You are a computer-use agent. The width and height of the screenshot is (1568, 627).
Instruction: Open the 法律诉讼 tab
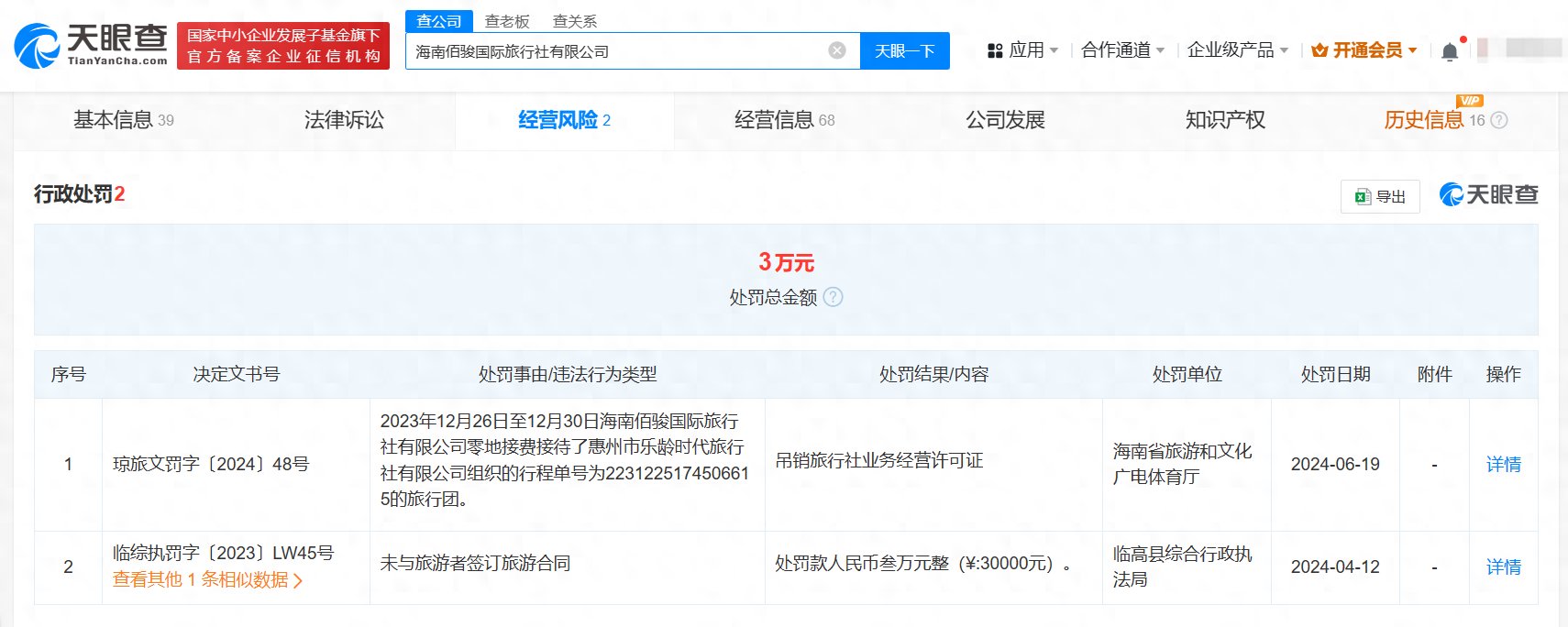tap(344, 120)
